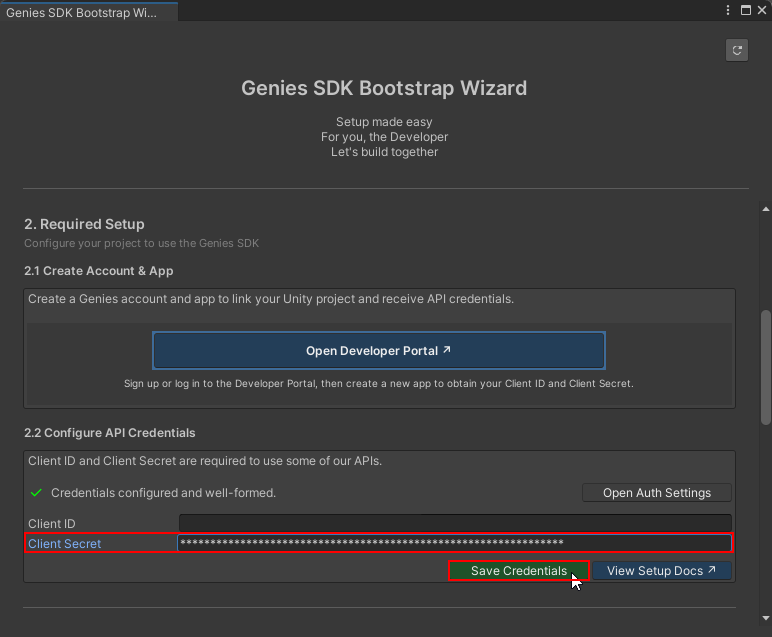Focus the Client ID input field

coord(455,523)
